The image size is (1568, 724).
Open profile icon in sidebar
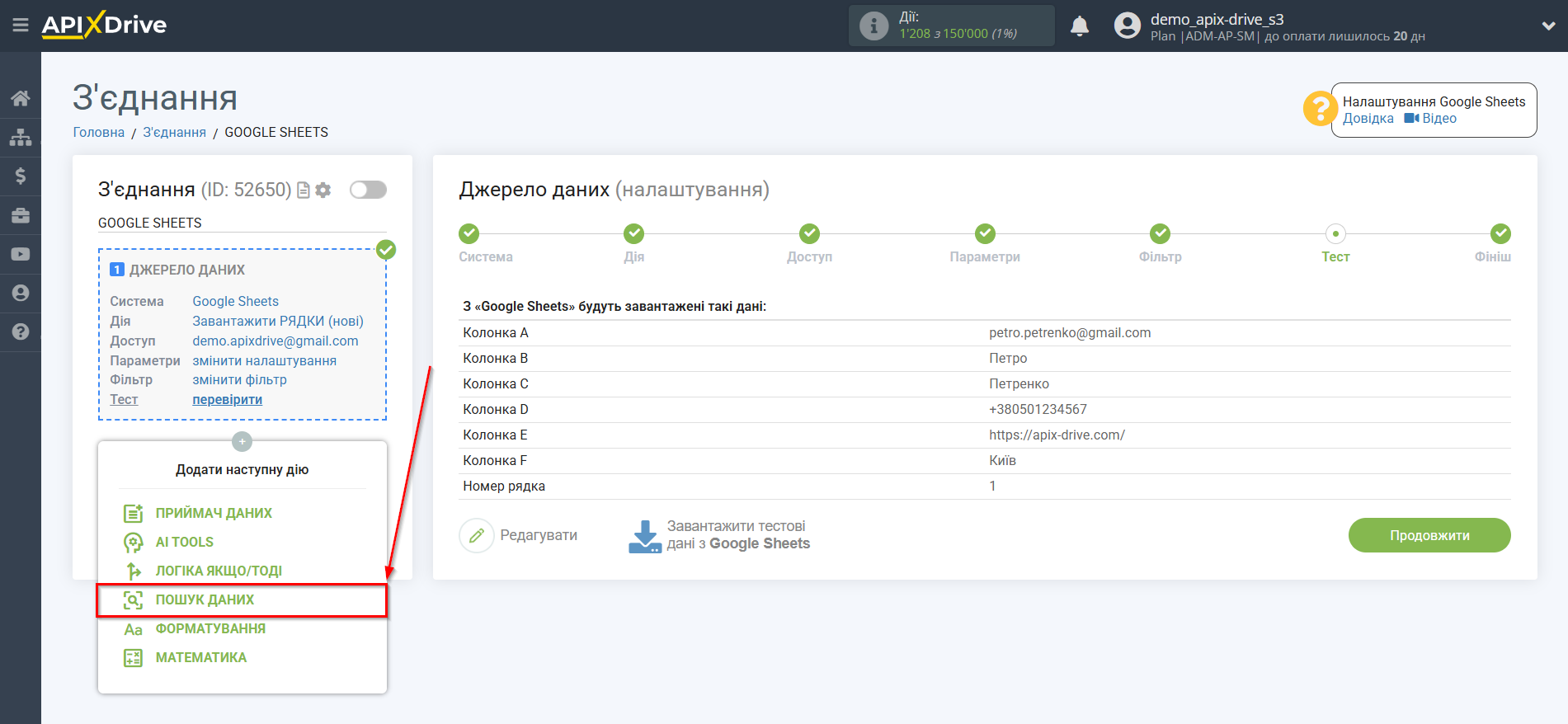click(x=21, y=293)
